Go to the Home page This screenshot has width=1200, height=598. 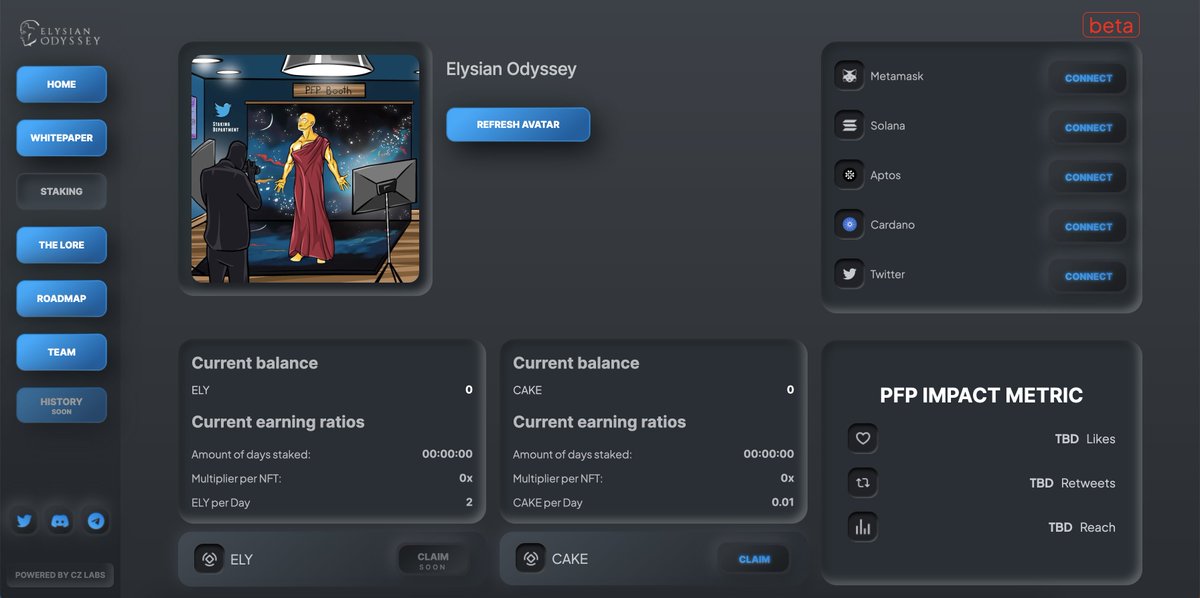coord(61,84)
